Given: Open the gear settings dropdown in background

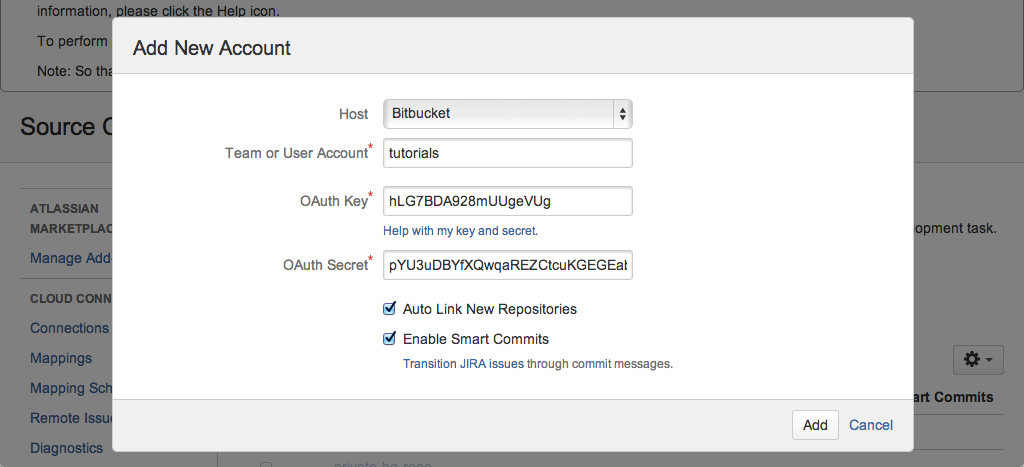Looking at the screenshot, I should [x=978, y=360].
